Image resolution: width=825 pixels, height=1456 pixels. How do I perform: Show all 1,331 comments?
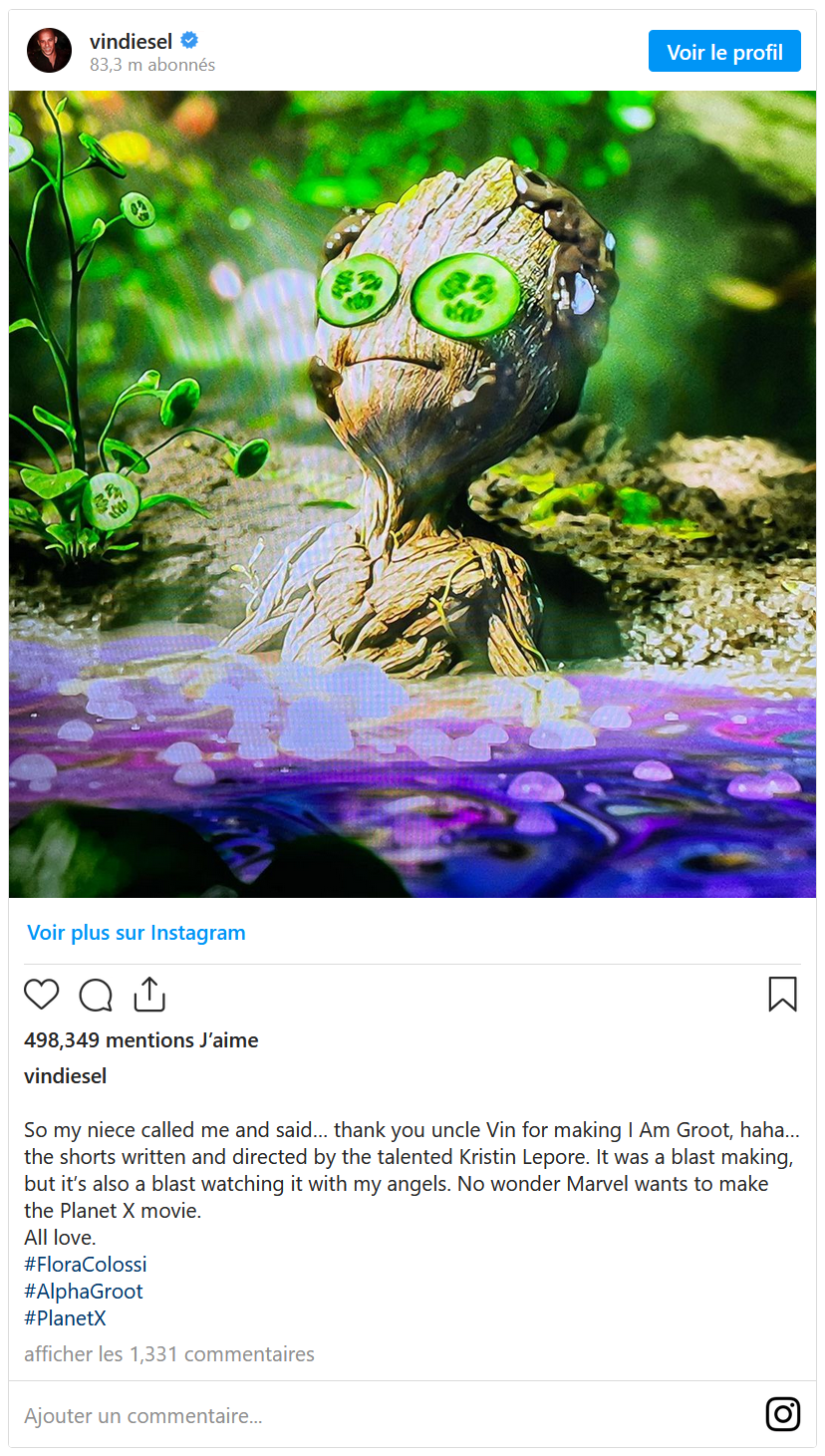pyautogui.click(x=169, y=1354)
